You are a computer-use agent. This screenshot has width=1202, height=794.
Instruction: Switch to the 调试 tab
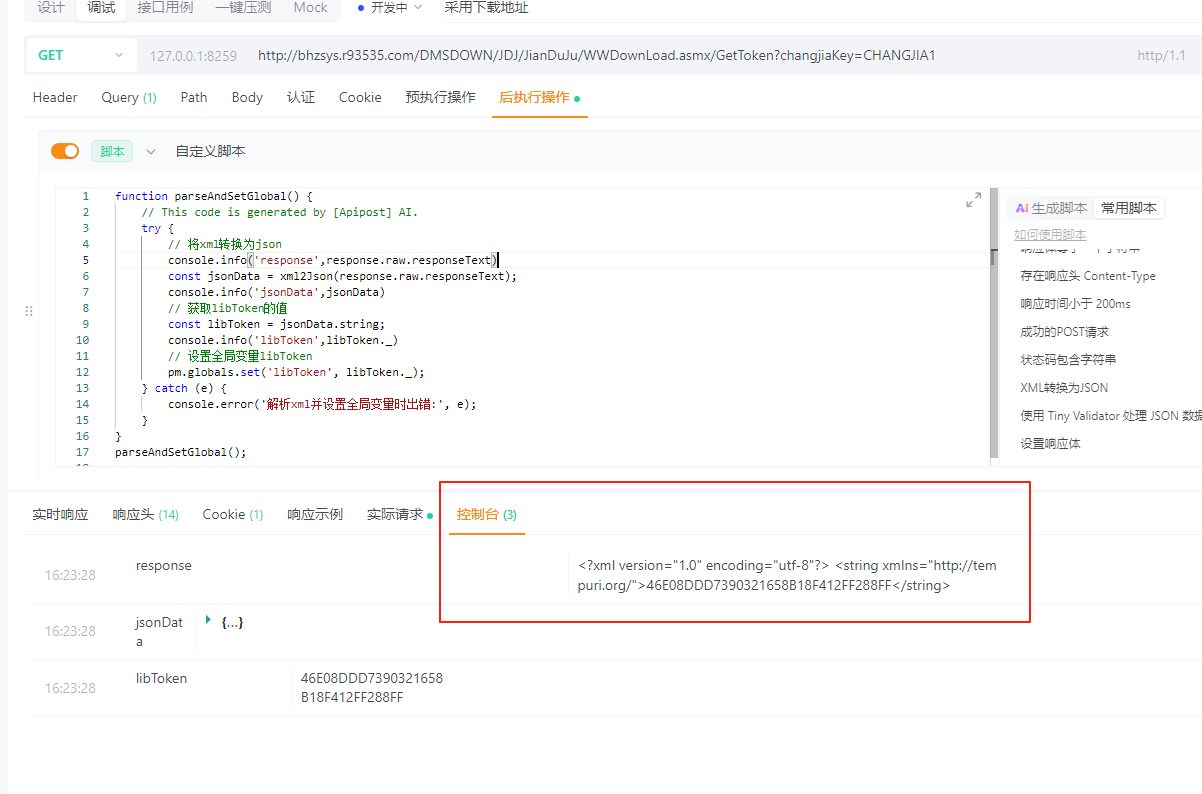101,8
